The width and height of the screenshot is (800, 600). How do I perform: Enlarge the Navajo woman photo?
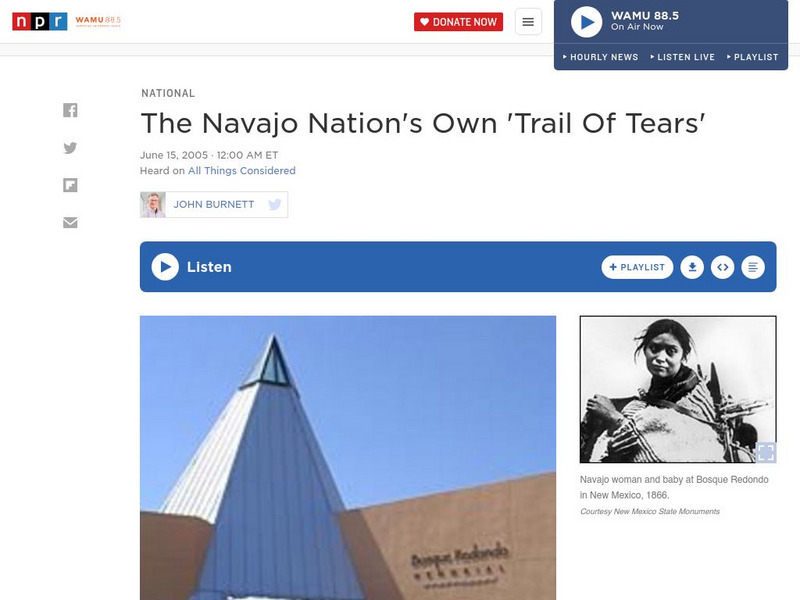click(765, 452)
